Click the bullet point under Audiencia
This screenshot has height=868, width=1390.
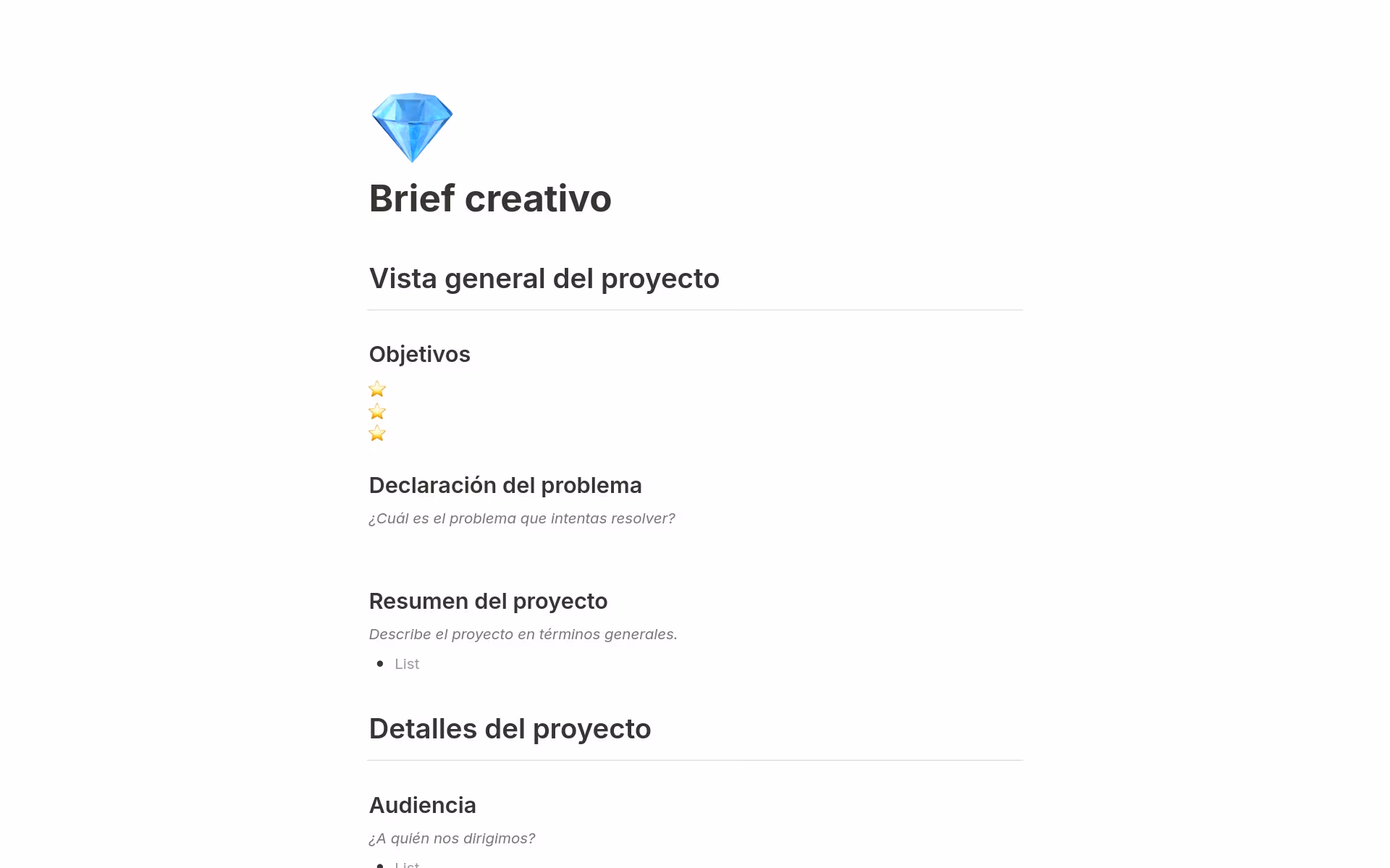pyautogui.click(x=380, y=864)
